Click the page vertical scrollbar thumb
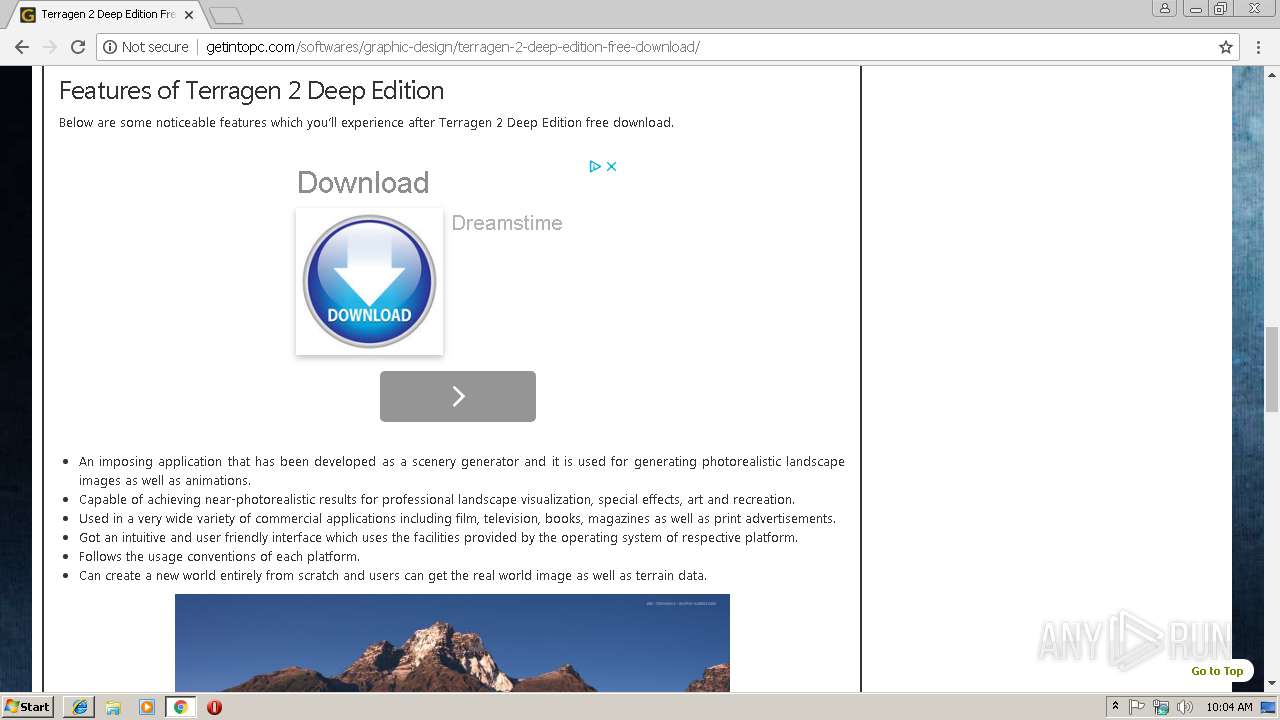 point(1272,369)
